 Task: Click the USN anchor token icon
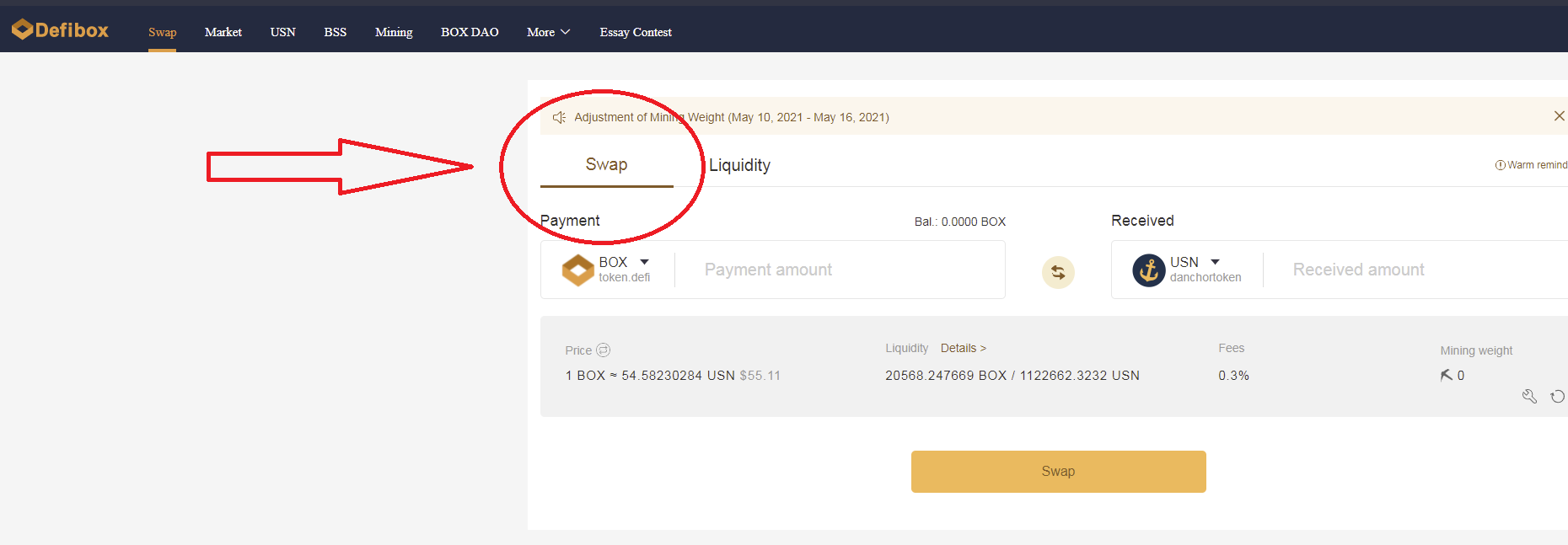tap(1149, 270)
